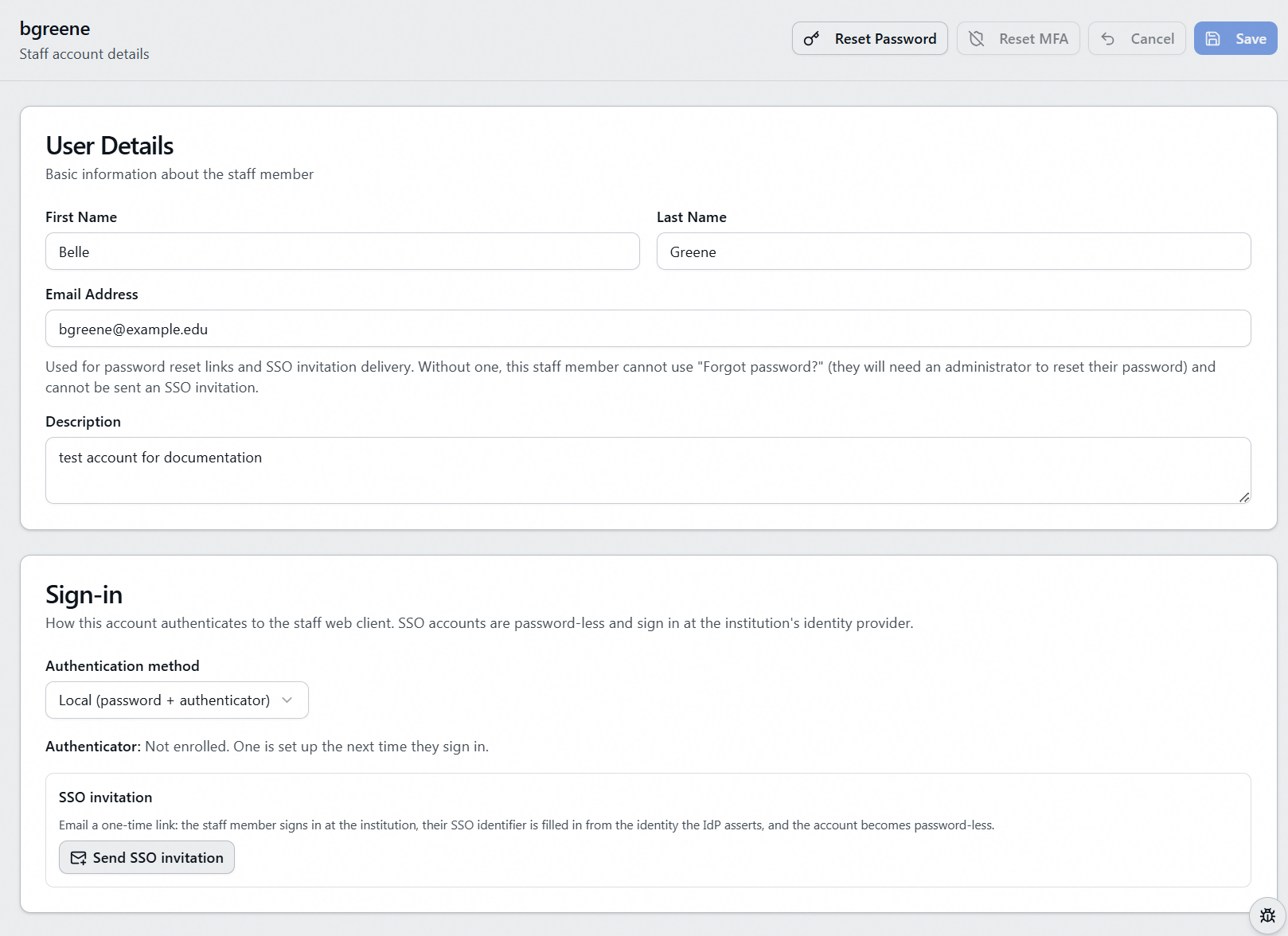Click the 'bgreene' page title
Screen dimensions: 1288x936
coord(55,29)
